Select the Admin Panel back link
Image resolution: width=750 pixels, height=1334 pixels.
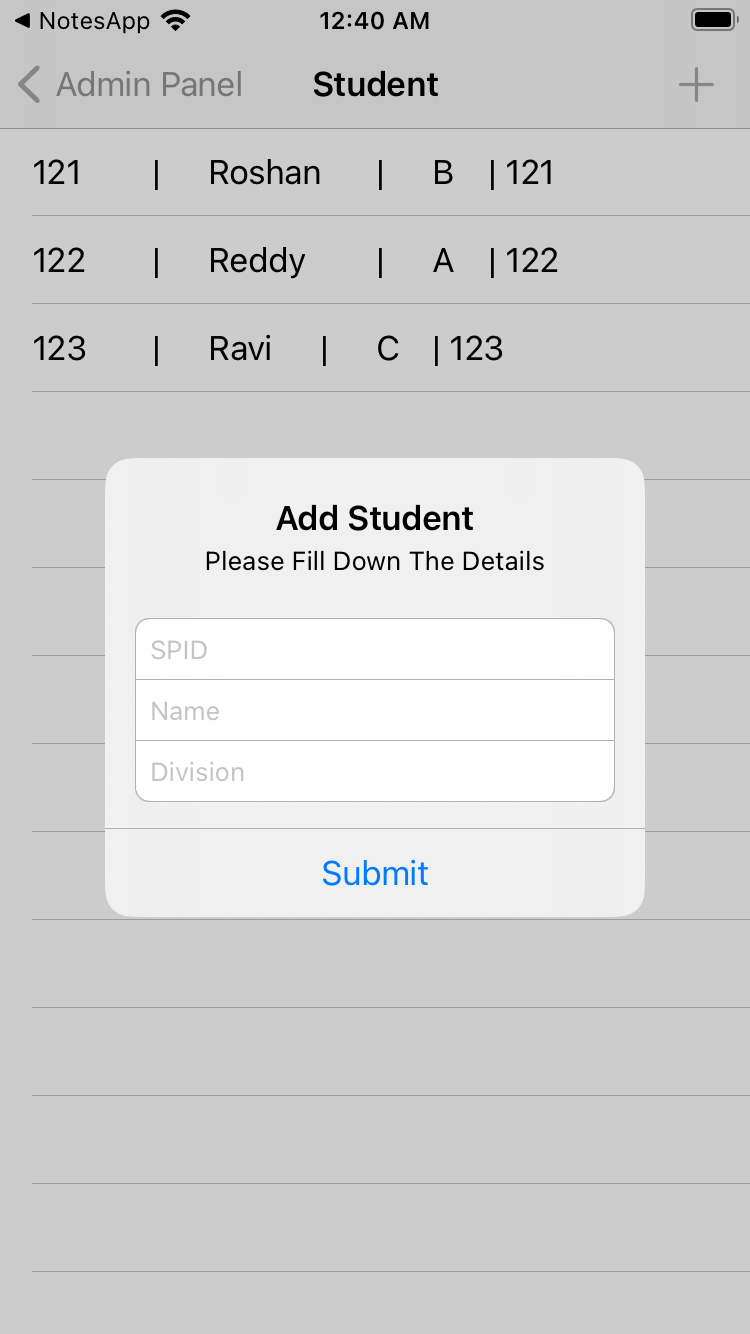pyautogui.click(x=148, y=85)
